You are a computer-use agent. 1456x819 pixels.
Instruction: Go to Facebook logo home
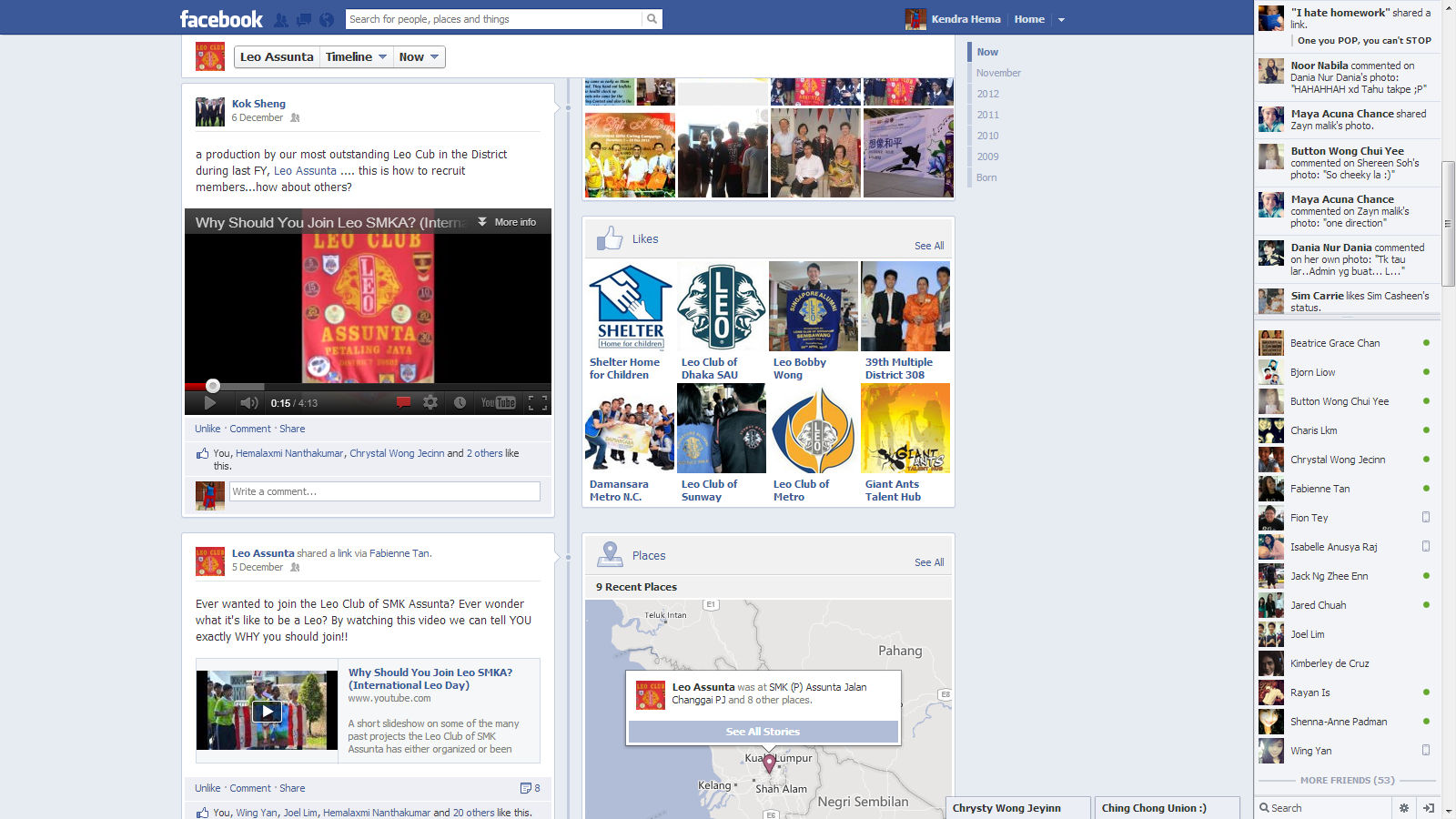point(221,19)
